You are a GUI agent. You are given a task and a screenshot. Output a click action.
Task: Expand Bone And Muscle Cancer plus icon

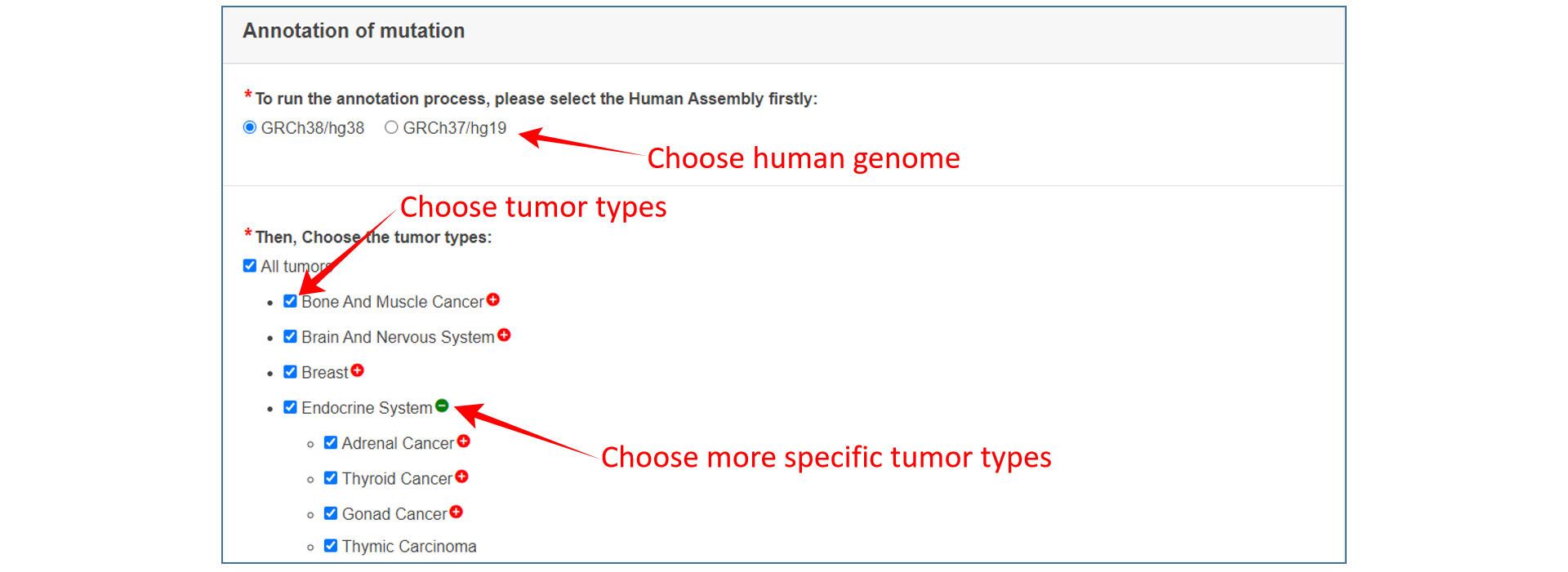493,300
